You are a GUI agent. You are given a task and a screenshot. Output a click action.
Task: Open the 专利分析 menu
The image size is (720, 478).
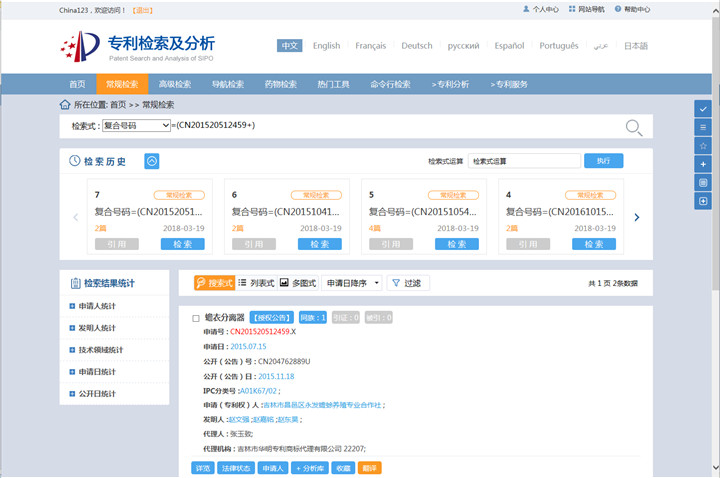[450, 84]
